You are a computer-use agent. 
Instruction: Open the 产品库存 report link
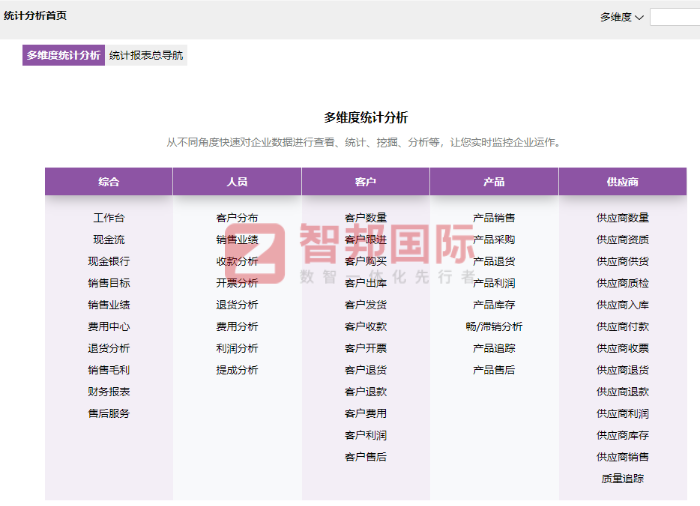click(494, 305)
